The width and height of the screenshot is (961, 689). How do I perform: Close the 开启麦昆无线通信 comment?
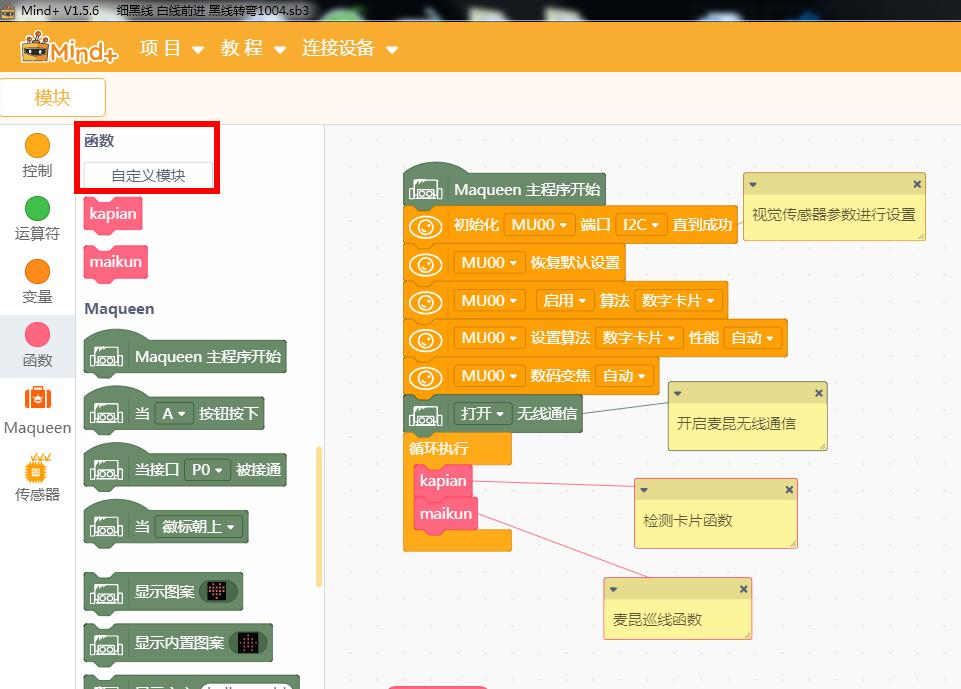tap(818, 394)
